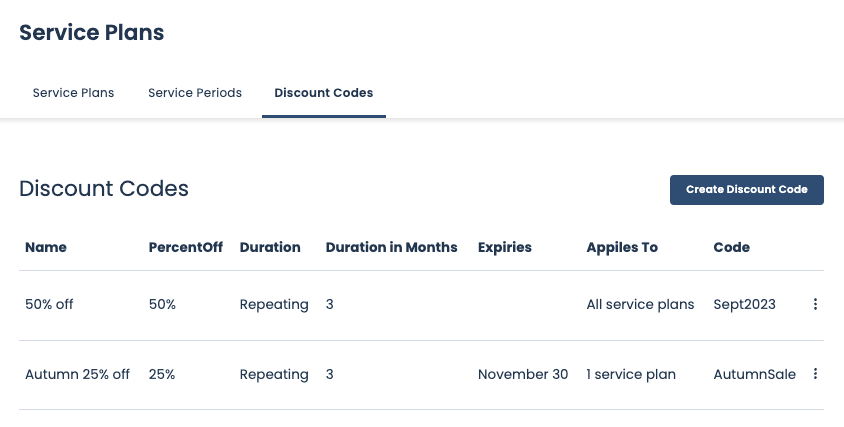The image size is (844, 427).
Task: Select the Autumn 25% off discount name
Action: coord(77,374)
